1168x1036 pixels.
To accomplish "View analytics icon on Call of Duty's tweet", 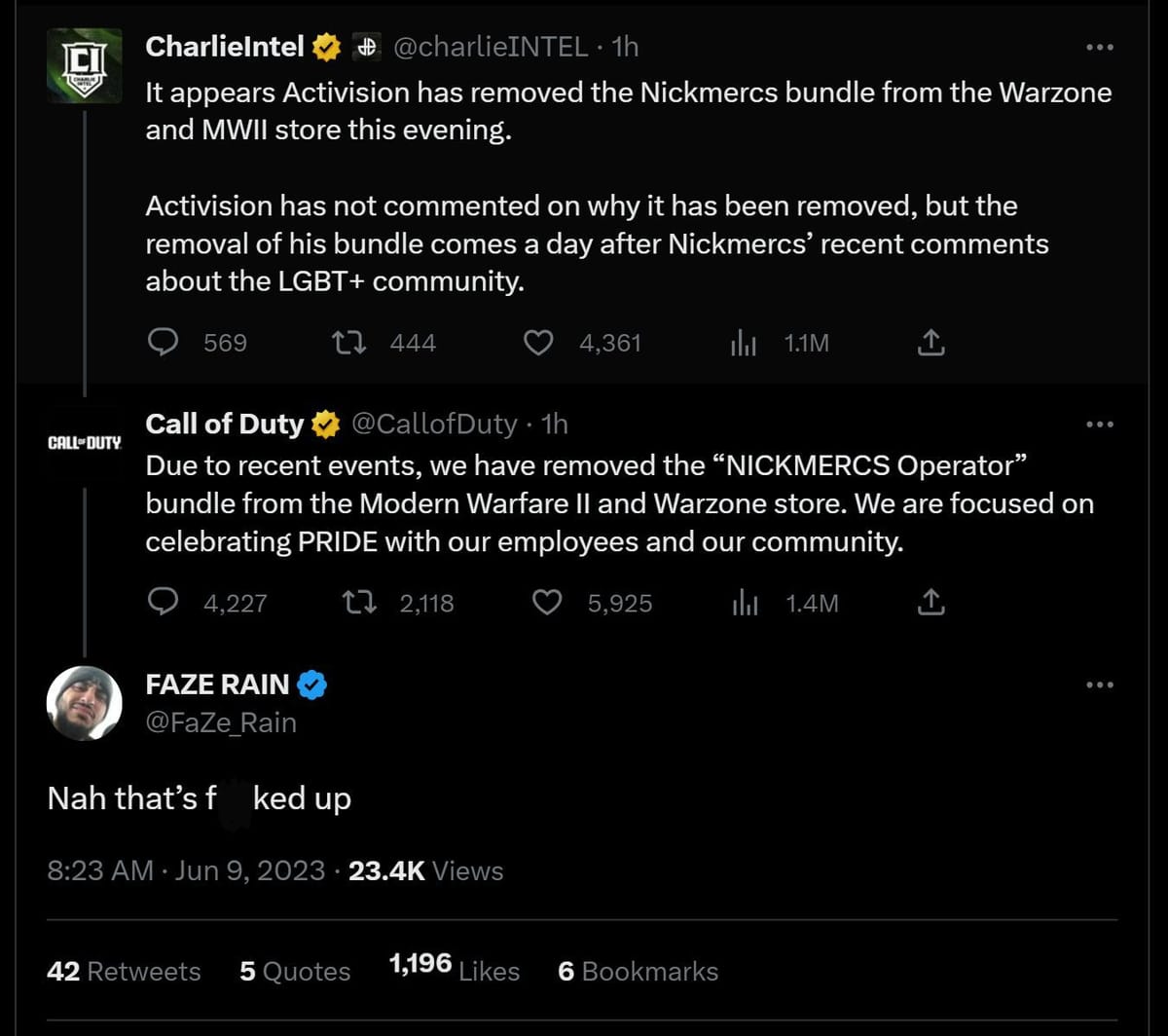I will (x=745, y=603).
